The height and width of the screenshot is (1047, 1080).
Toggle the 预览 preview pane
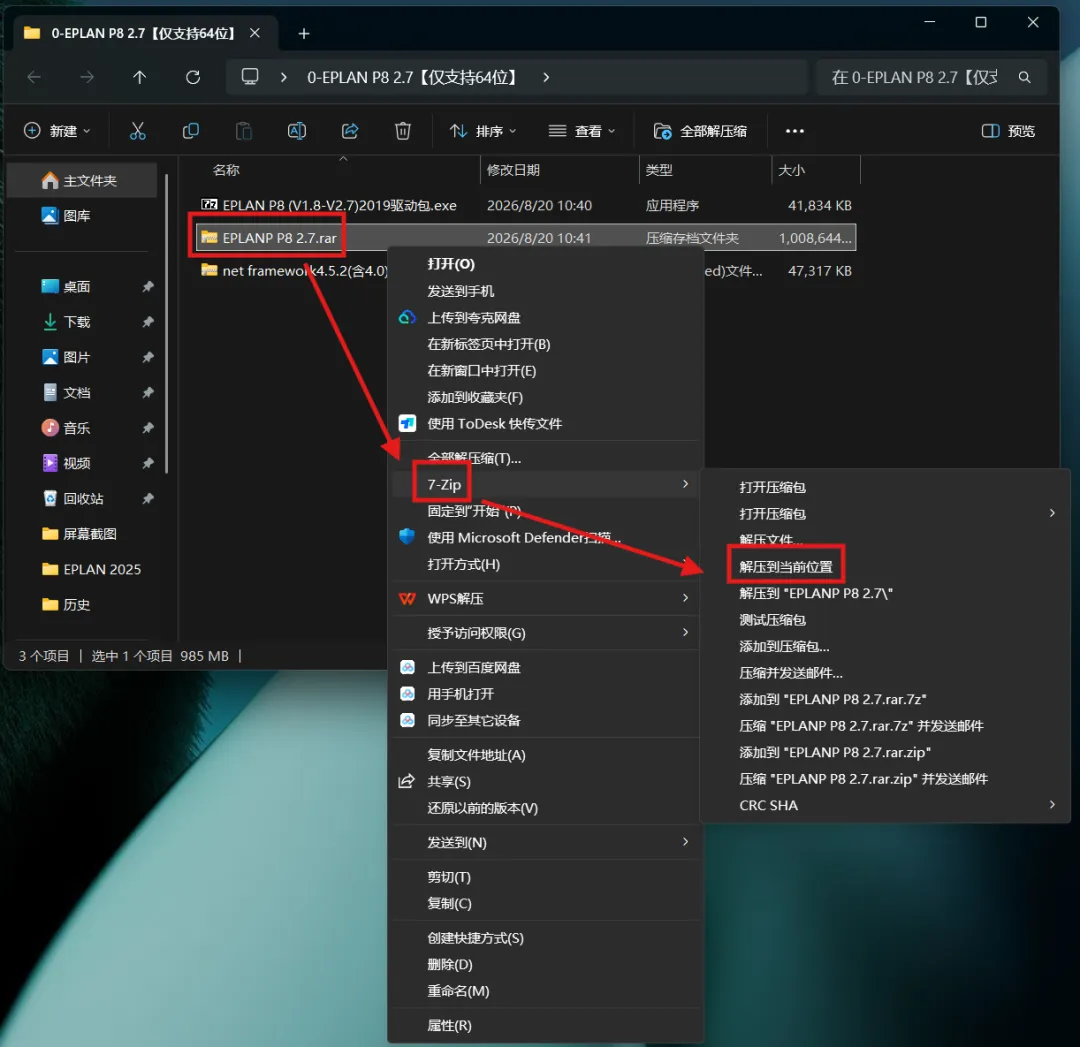coord(1008,131)
